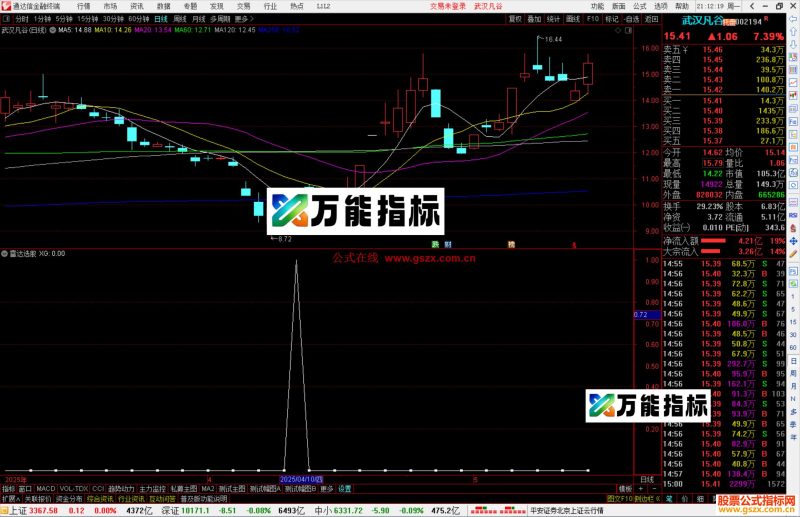800x517 pixels.
Task: Click the minus zoom button near 模板
Action: point(654,488)
